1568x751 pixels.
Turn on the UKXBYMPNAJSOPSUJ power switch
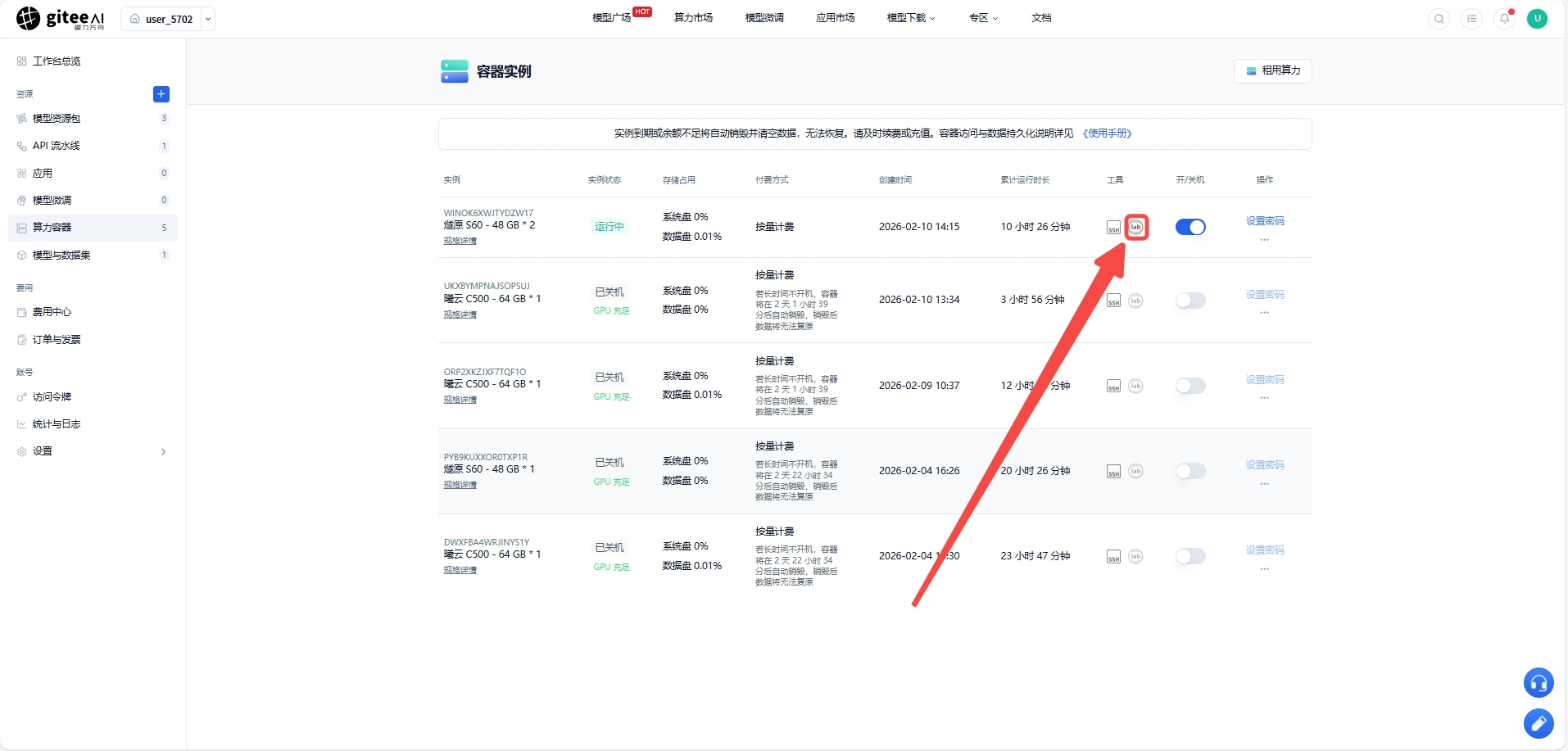tap(1190, 301)
